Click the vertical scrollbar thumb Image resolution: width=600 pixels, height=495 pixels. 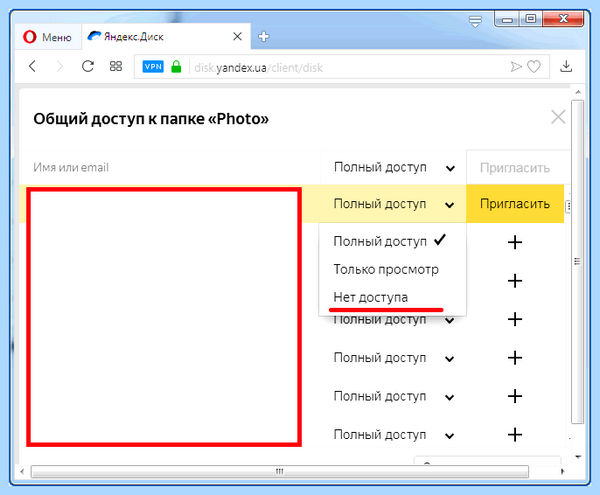pos(577,262)
